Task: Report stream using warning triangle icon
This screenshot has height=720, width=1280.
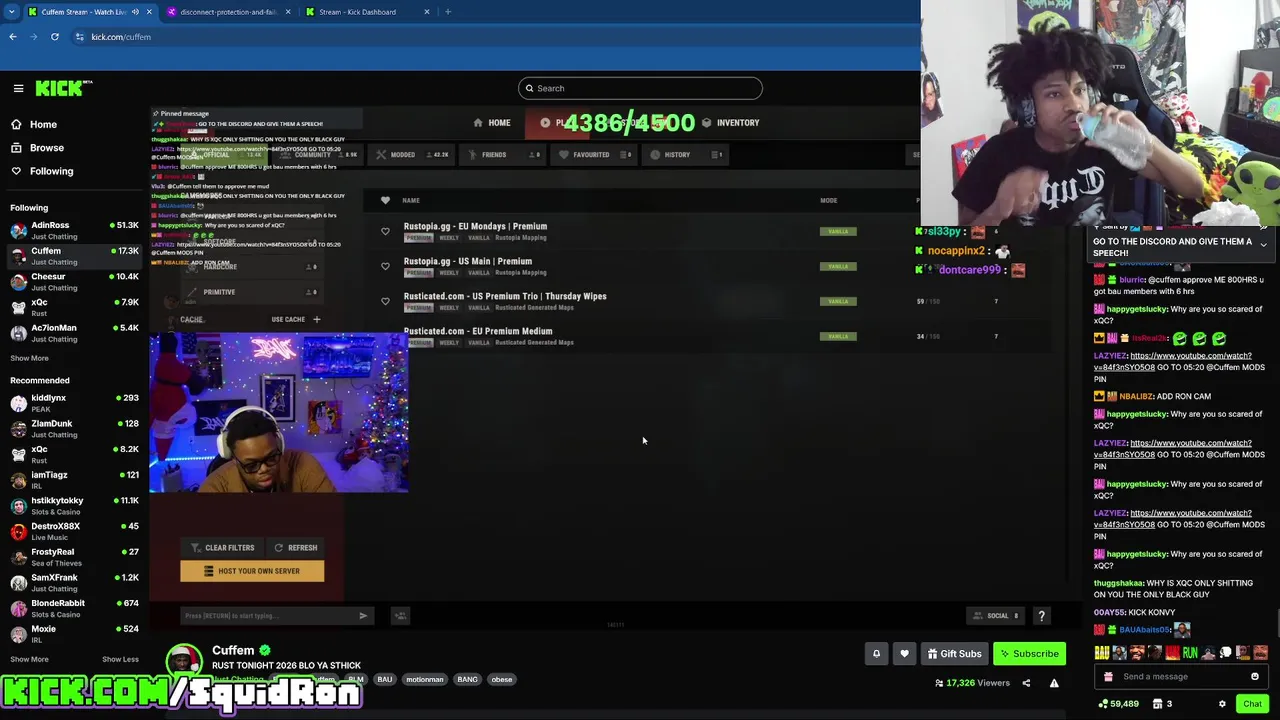Action: click(1054, 683)
